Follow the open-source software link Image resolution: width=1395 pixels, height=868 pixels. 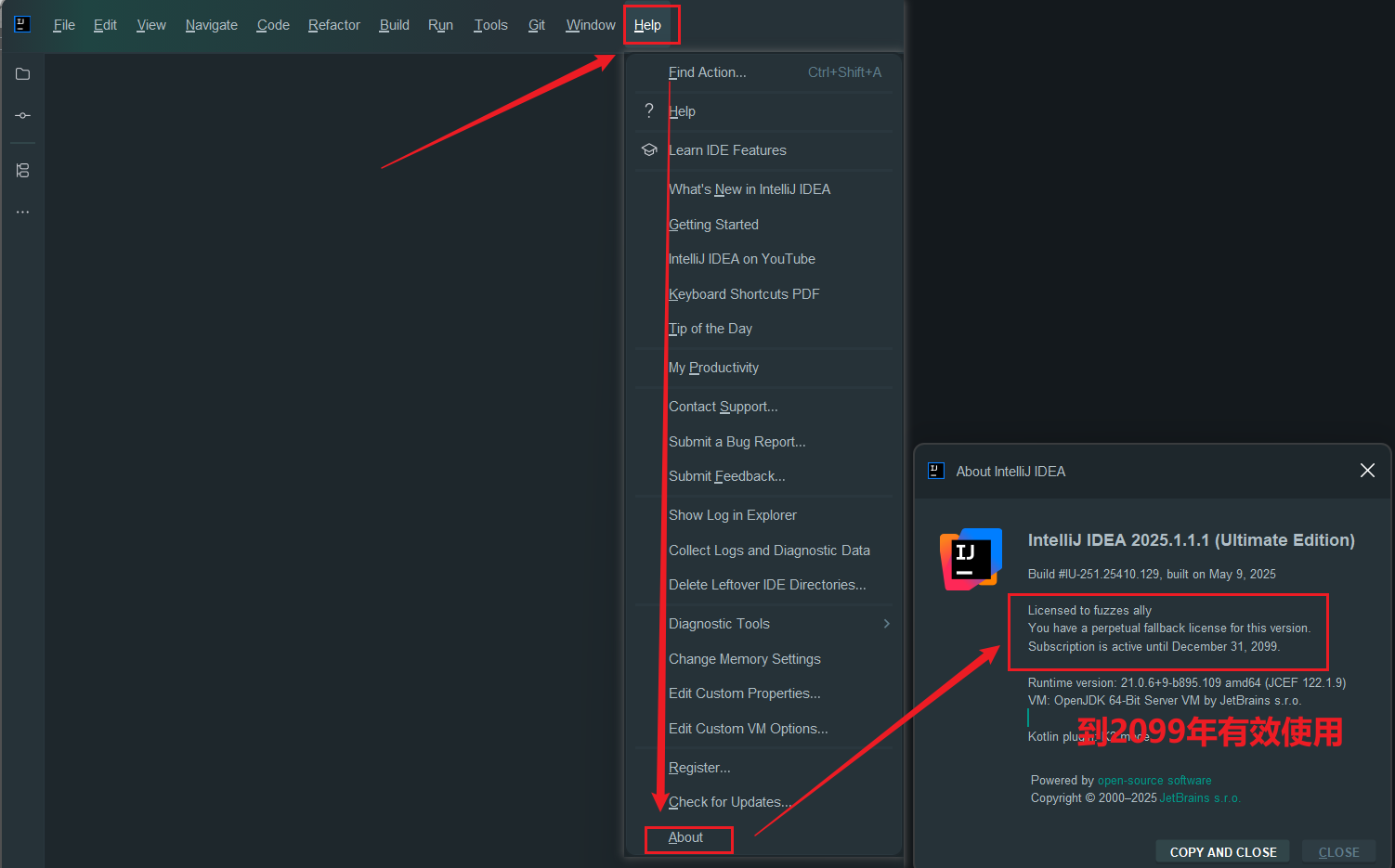(x=1154, y=781)
